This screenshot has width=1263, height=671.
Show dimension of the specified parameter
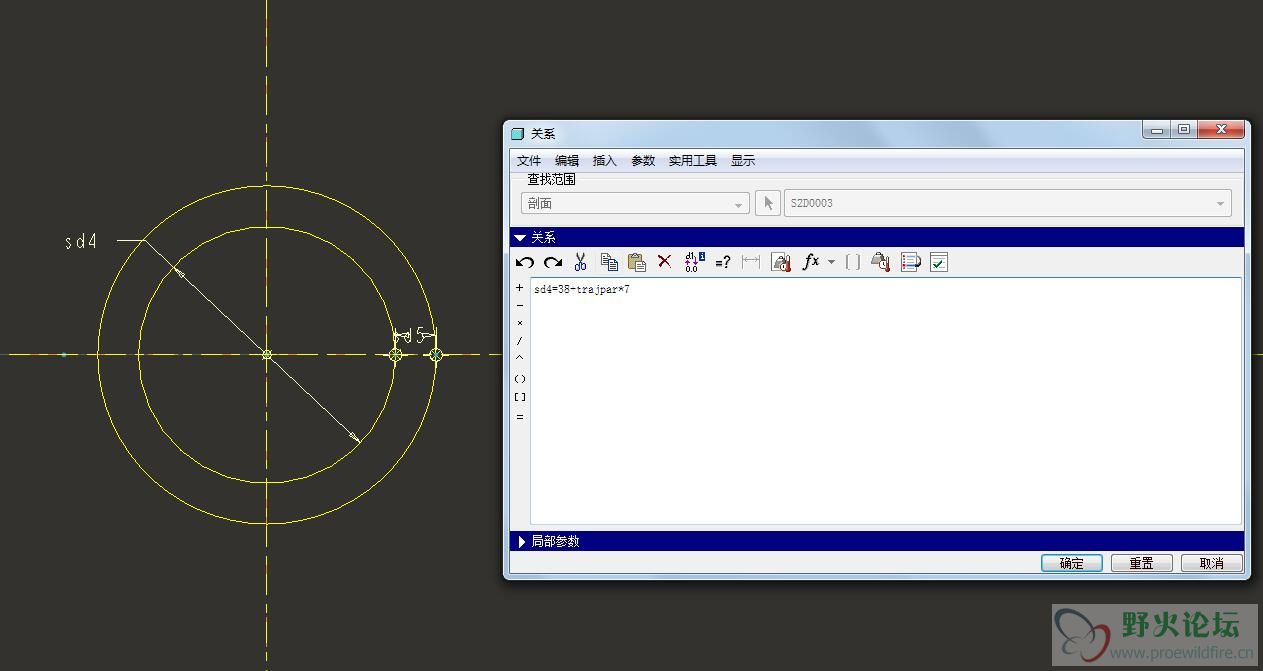751,262
